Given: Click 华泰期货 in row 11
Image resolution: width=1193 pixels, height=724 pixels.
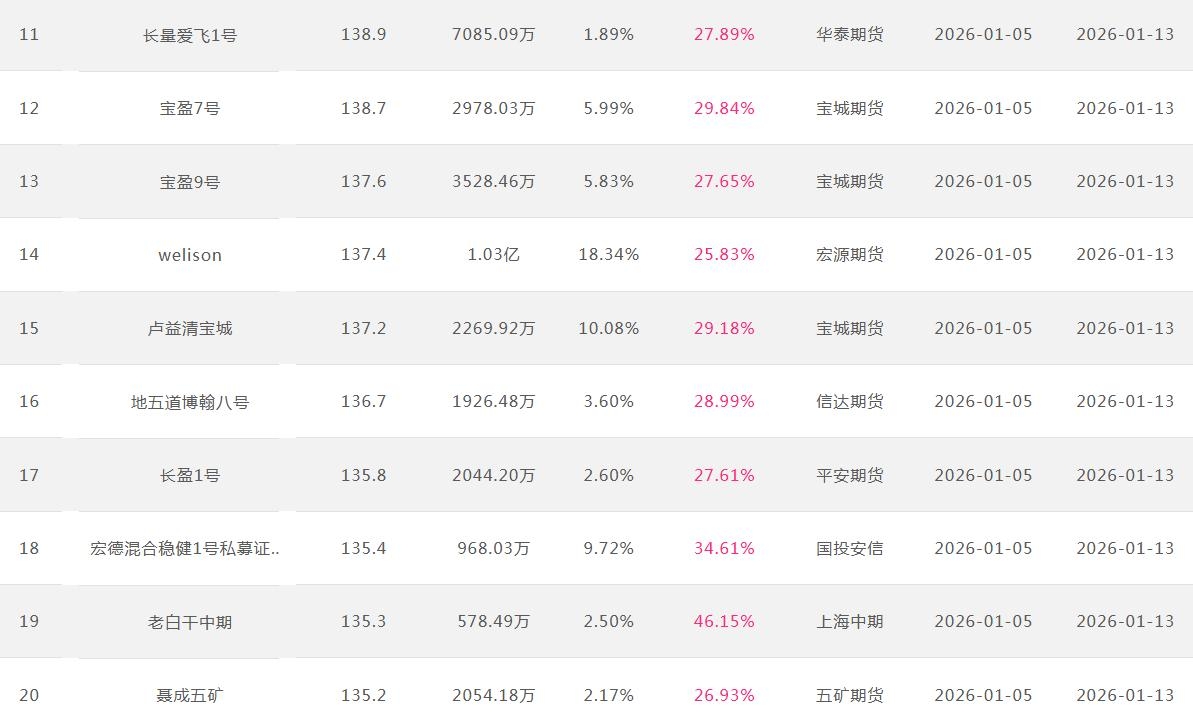Looking at the screenshot, I should (850, 35).
